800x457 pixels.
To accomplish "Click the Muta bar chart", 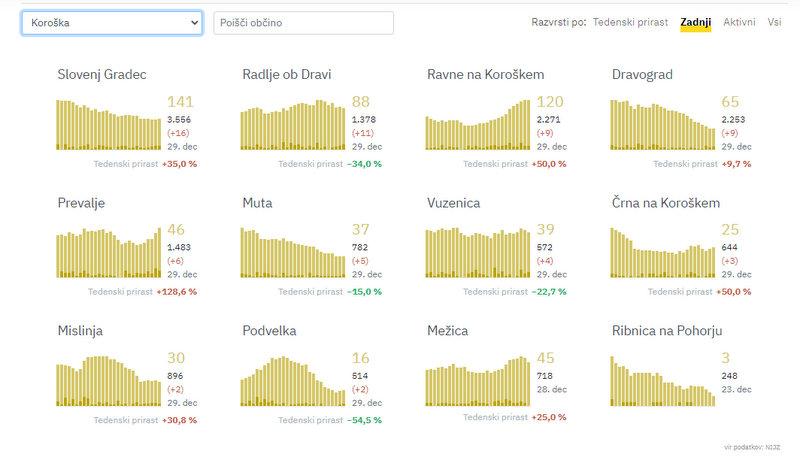I will pos(292,252).
